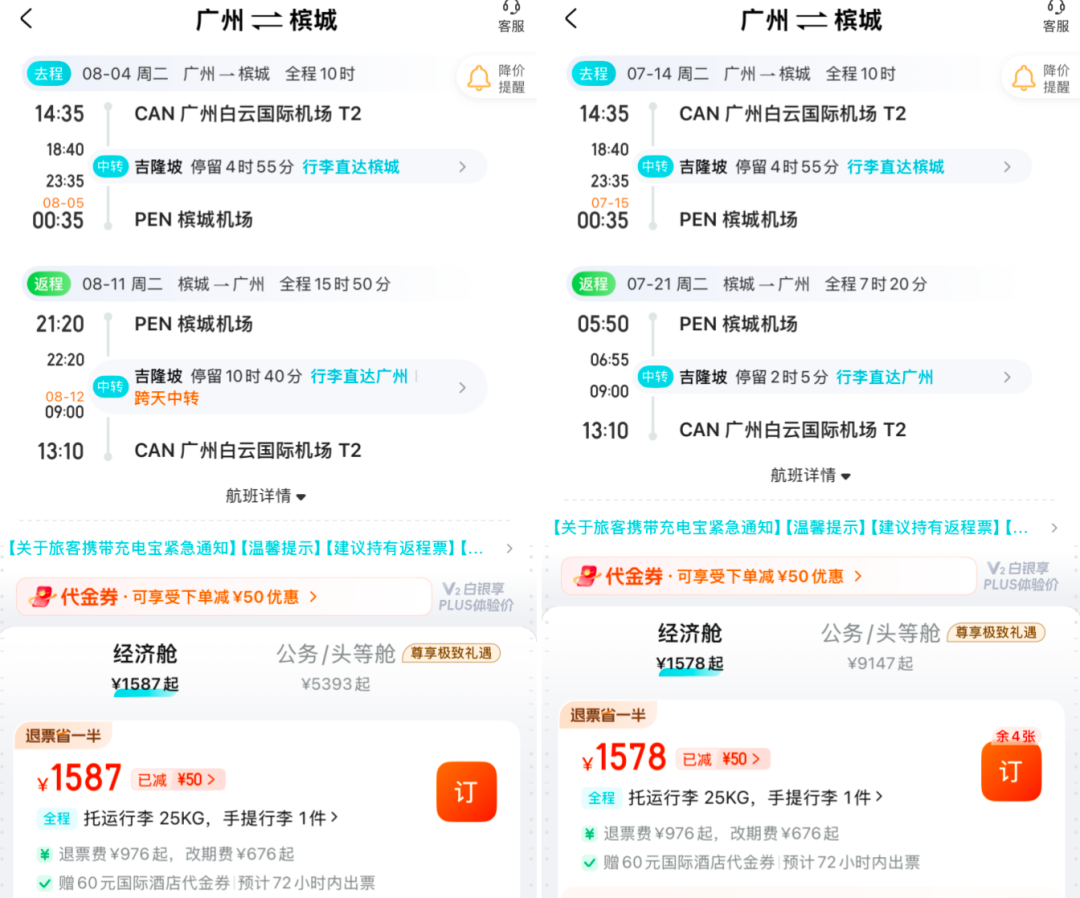Click the 尊享极致礼遇 badge next to 公务/头等舱
This screenshot has height=898, width=1080.
tap(452, 653)
